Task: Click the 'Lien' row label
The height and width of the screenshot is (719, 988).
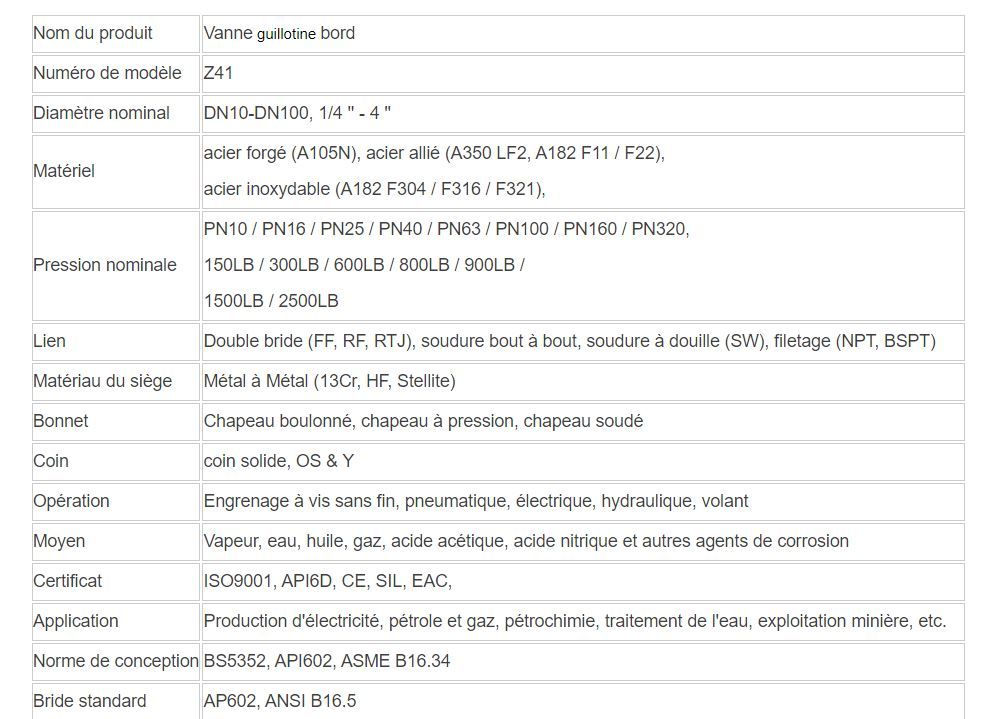Action: (49, 341)
